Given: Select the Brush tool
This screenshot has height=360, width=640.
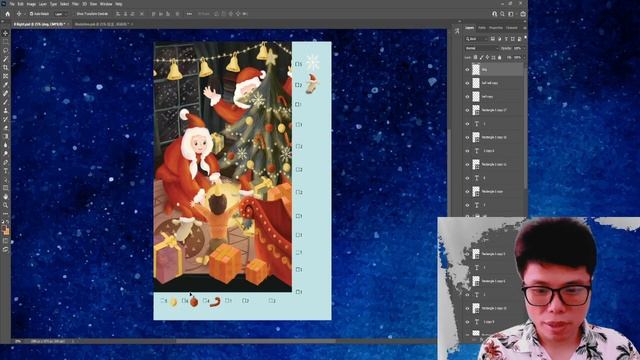Looking at the screenshot, I should click(5, 102).
